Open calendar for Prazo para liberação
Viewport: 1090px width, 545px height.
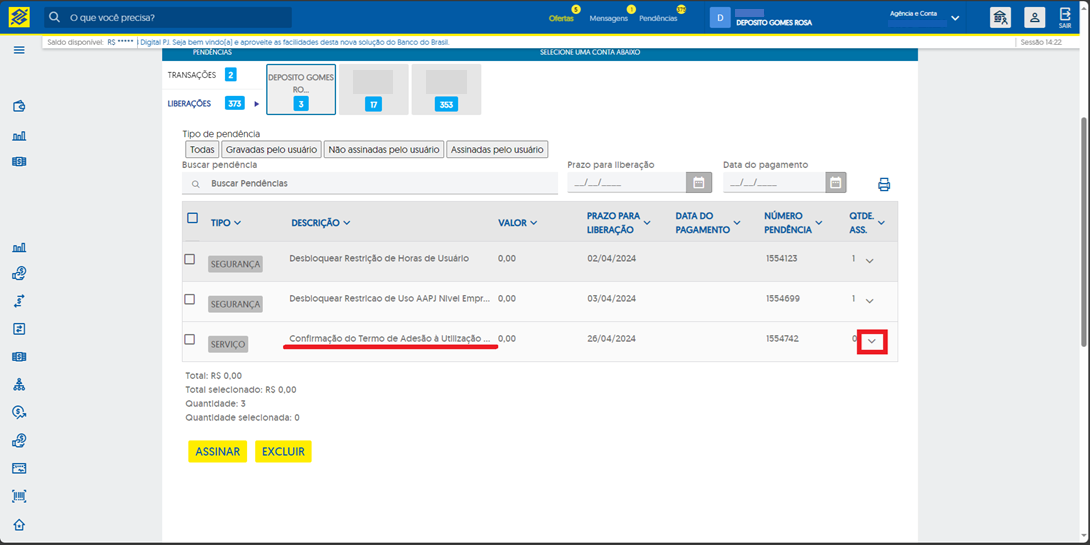(699, 183)
